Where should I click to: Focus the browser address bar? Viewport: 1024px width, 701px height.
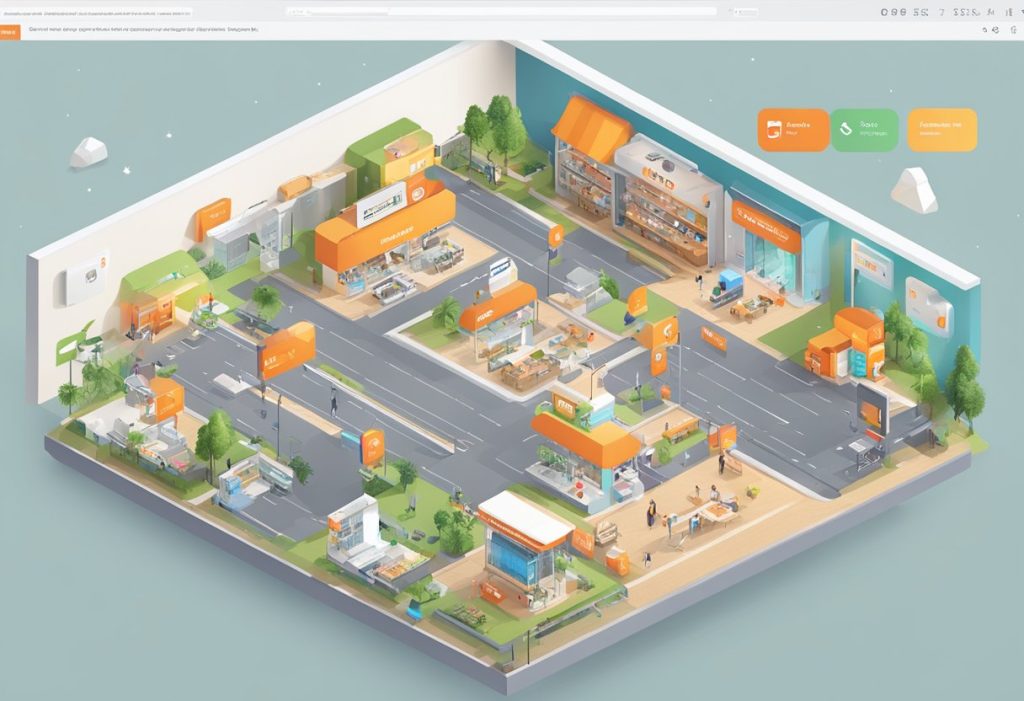coord(500,12)
